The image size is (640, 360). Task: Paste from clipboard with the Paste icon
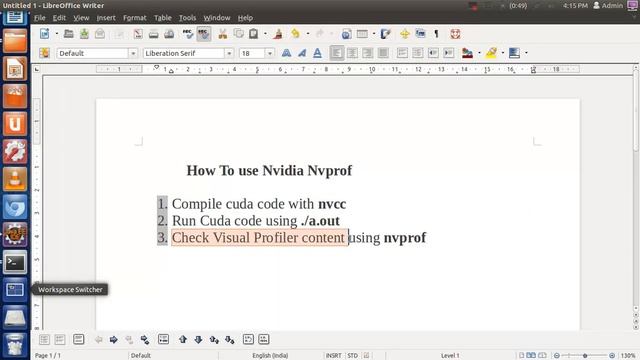coord(253,34)
